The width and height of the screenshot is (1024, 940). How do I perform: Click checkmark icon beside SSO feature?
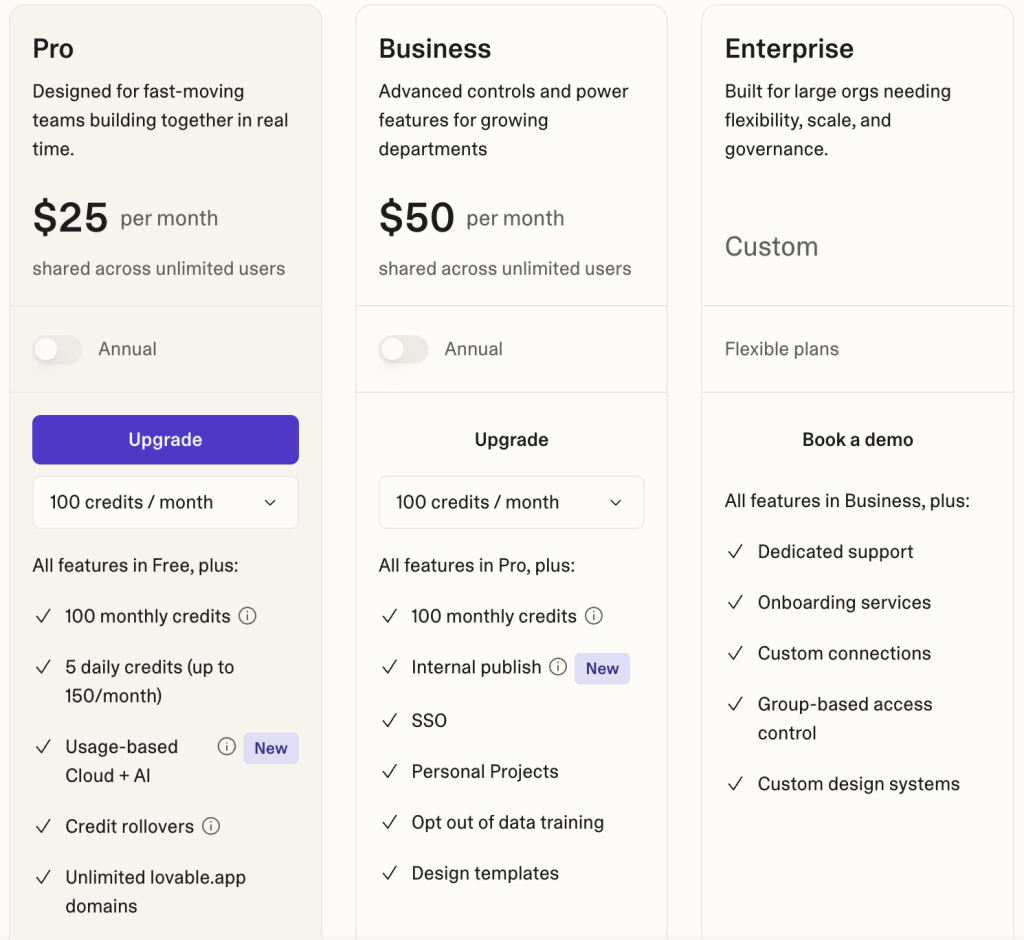[390, 720]
